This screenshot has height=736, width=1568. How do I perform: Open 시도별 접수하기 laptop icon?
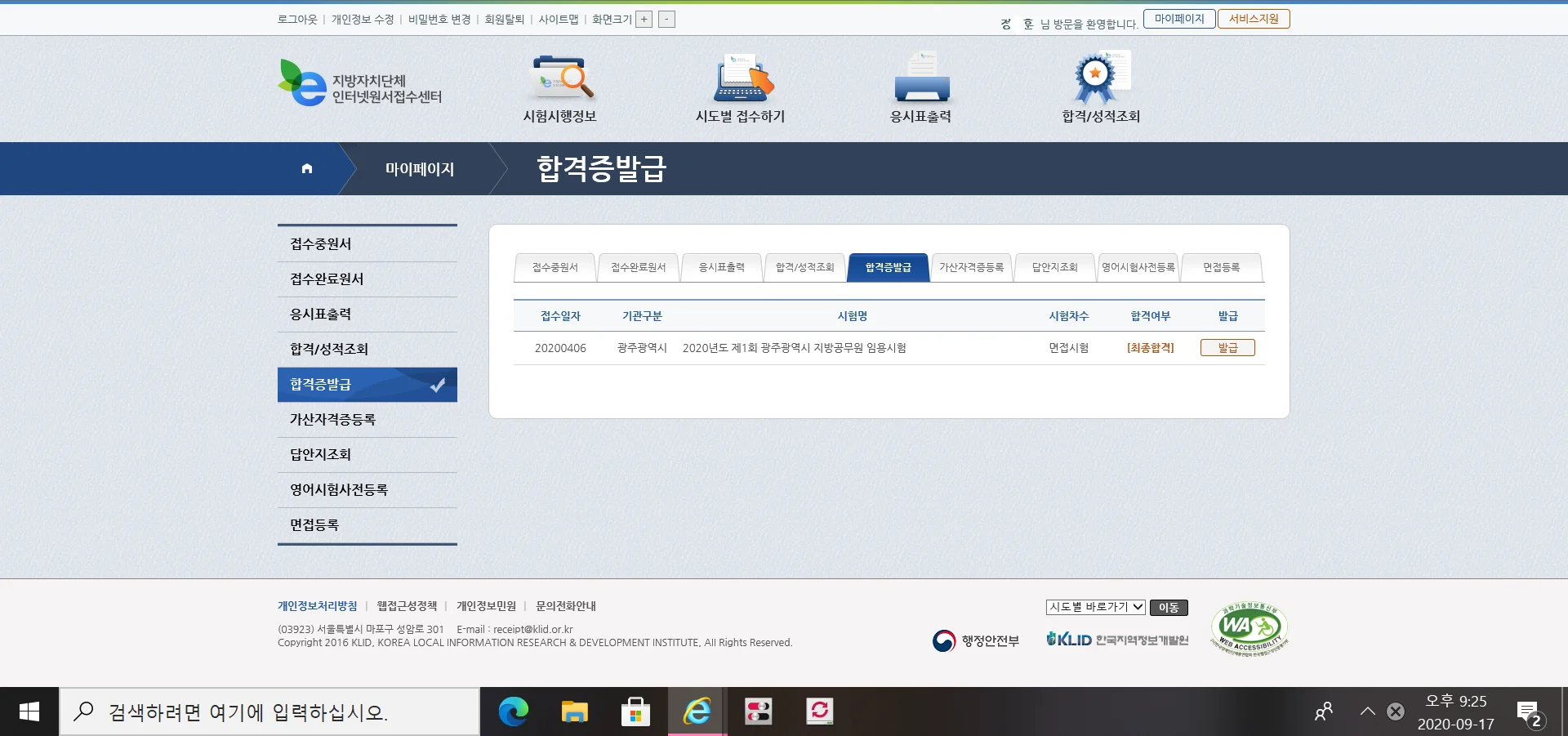coord(741,79)
